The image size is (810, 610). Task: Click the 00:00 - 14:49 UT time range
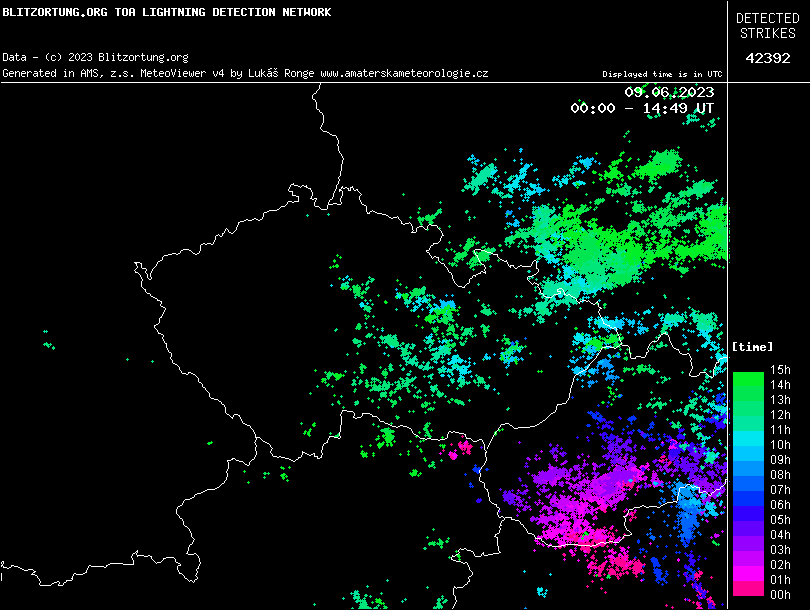coord(642,108)
